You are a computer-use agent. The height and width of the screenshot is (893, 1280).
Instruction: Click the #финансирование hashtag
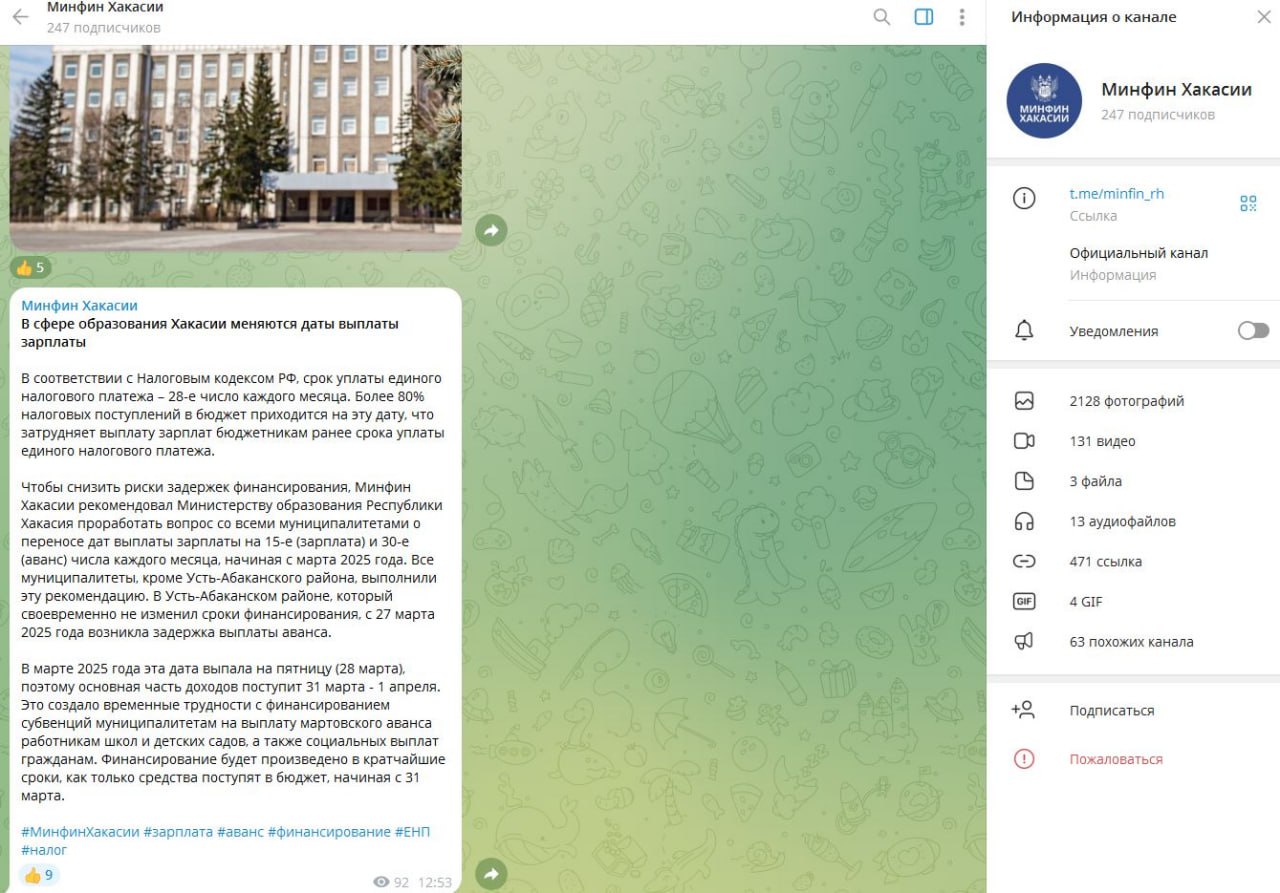329,832
